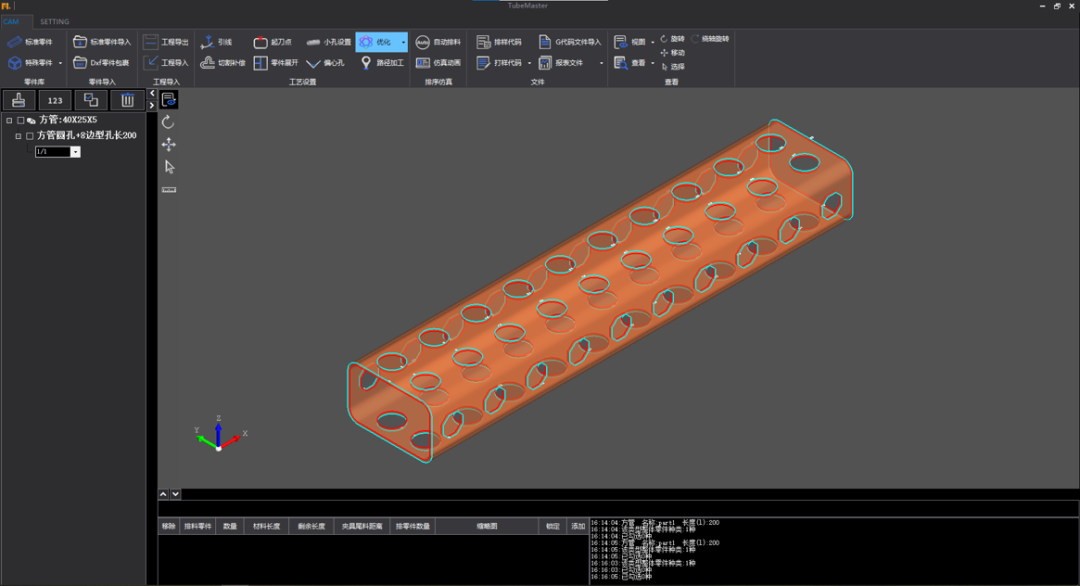Play 仿真动画 simulation animation
Screen dimensions: 1080x586
(x=438, y=63)
